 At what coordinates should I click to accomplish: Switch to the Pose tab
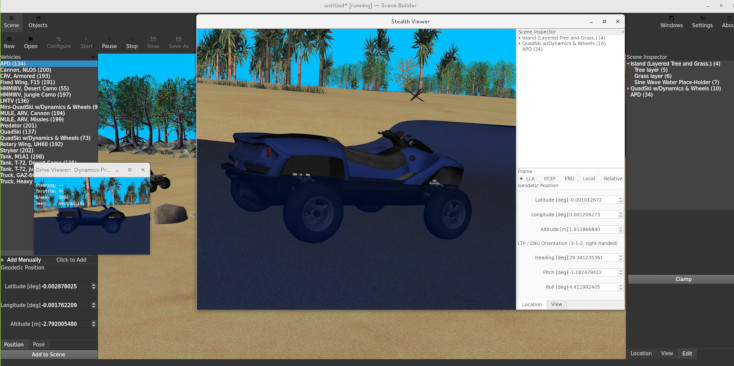click(x=38, y=344)
